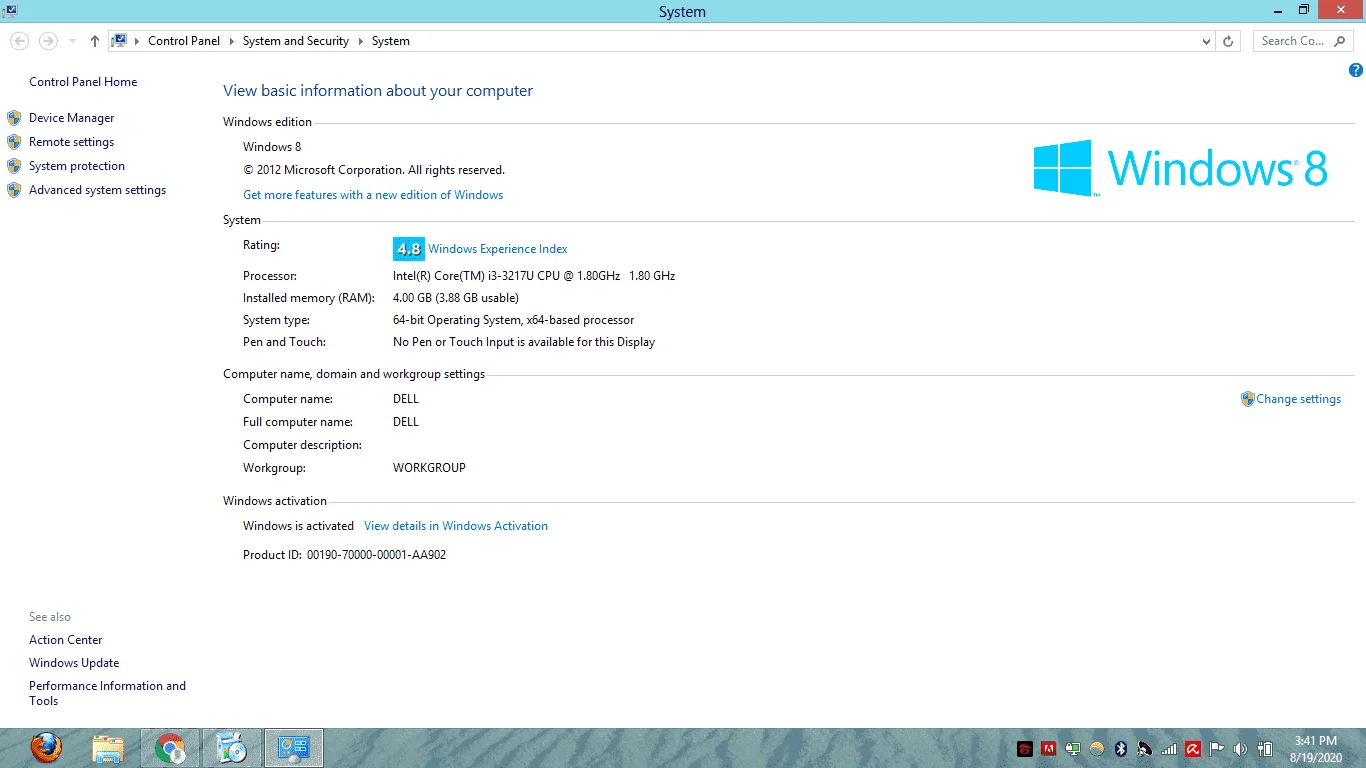The height and width of the screenshot is (768, 1366).
Task: Click the orange globe tray icon
Action: click(1097, 749)
